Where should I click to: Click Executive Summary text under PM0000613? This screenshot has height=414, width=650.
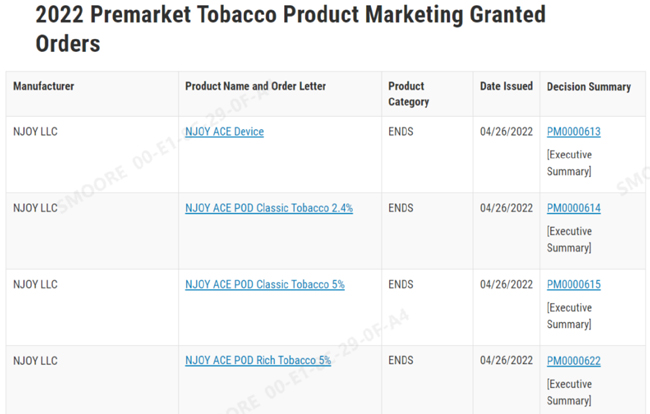coord(569,163)
